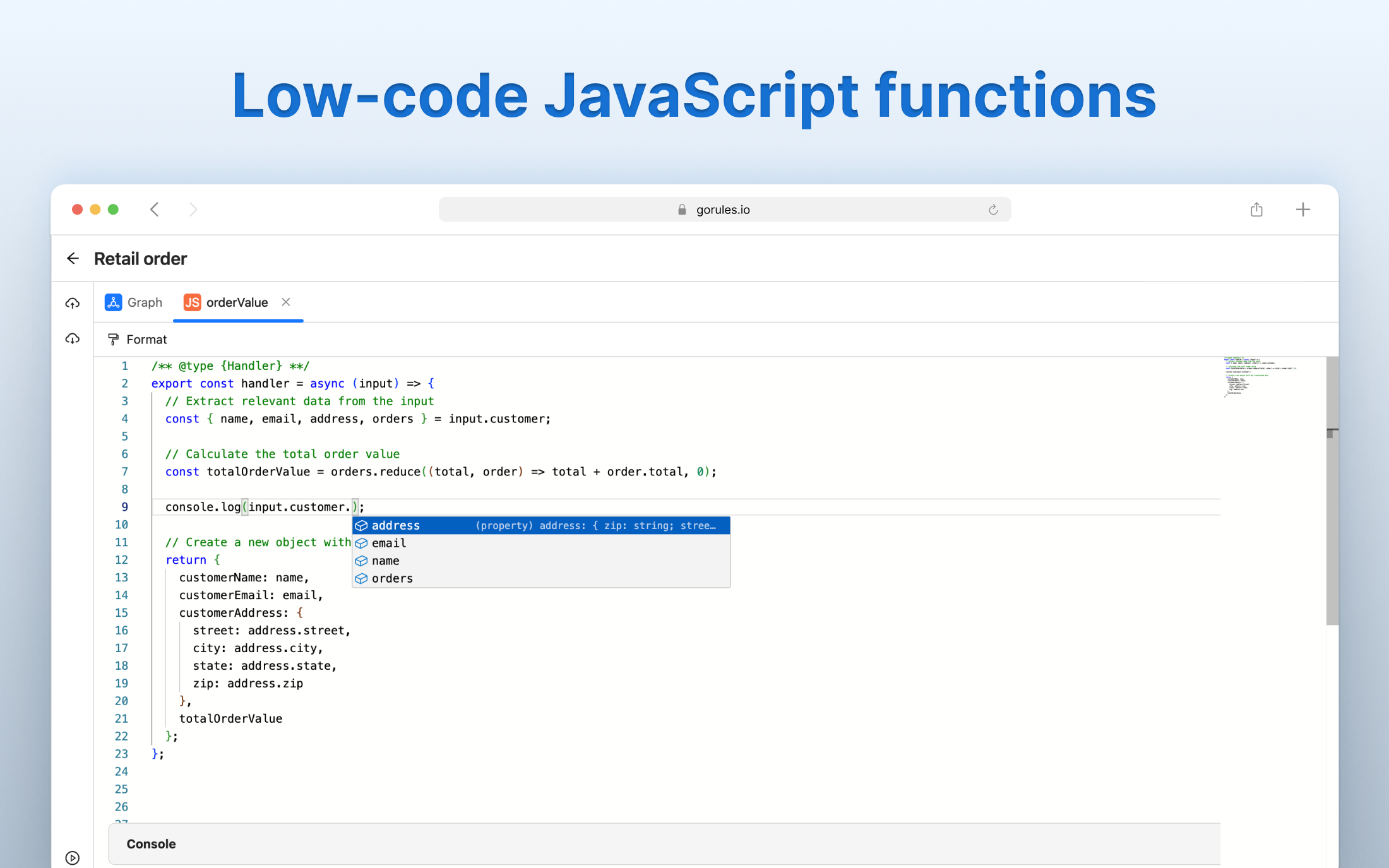Switch to the Graph tab
Screen dimensions: 1389x868
tap(134, 302)
